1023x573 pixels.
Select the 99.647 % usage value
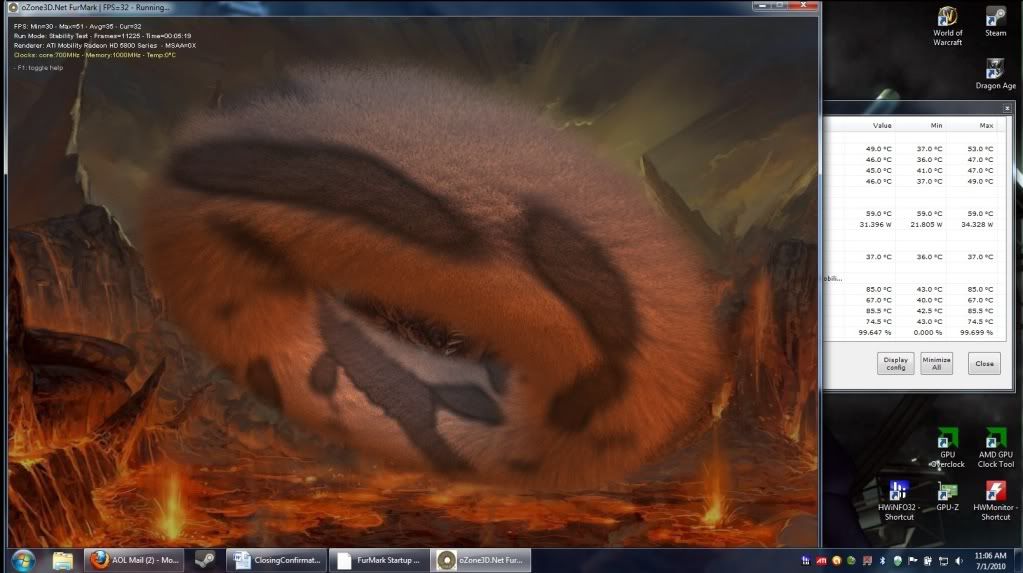(876, 333)
